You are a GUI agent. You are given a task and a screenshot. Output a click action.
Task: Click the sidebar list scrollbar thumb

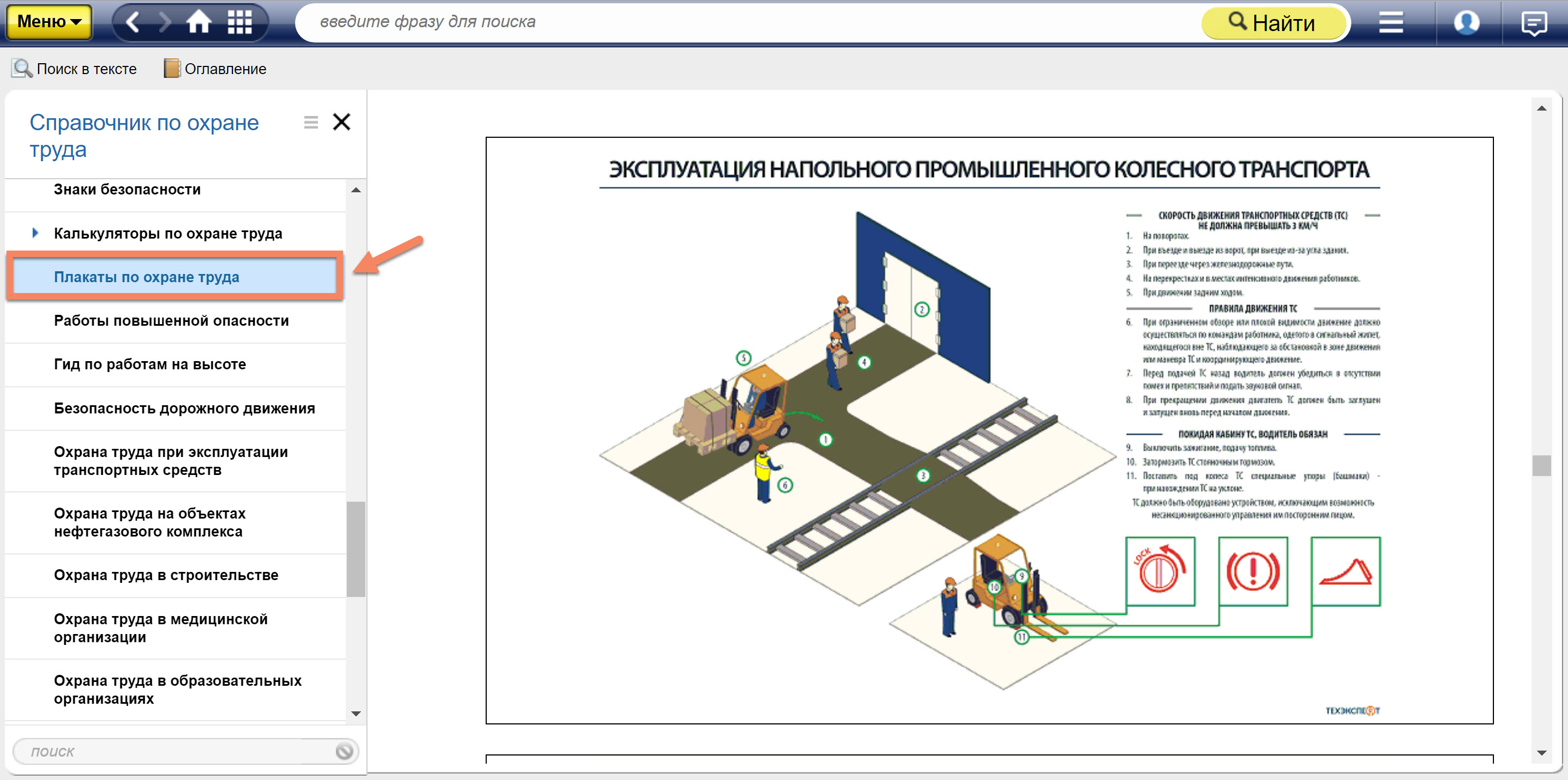[x=356, y=549]
